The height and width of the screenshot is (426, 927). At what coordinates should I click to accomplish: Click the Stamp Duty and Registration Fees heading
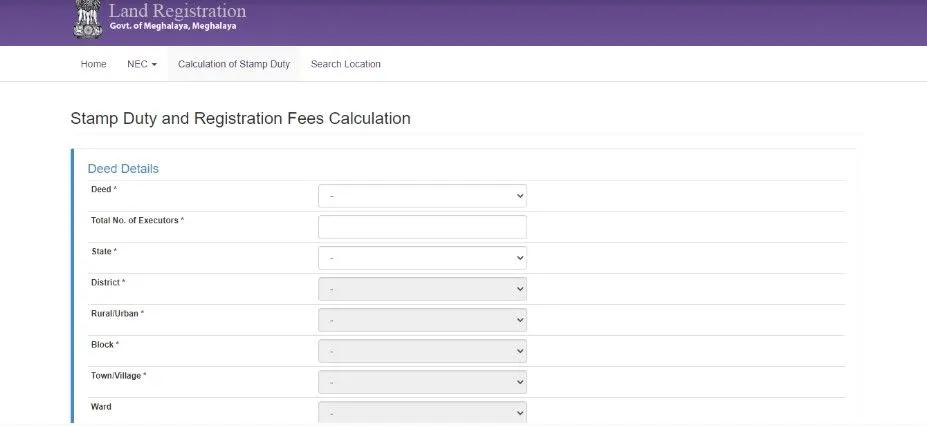pyautogui.click(x=240, y=118)
